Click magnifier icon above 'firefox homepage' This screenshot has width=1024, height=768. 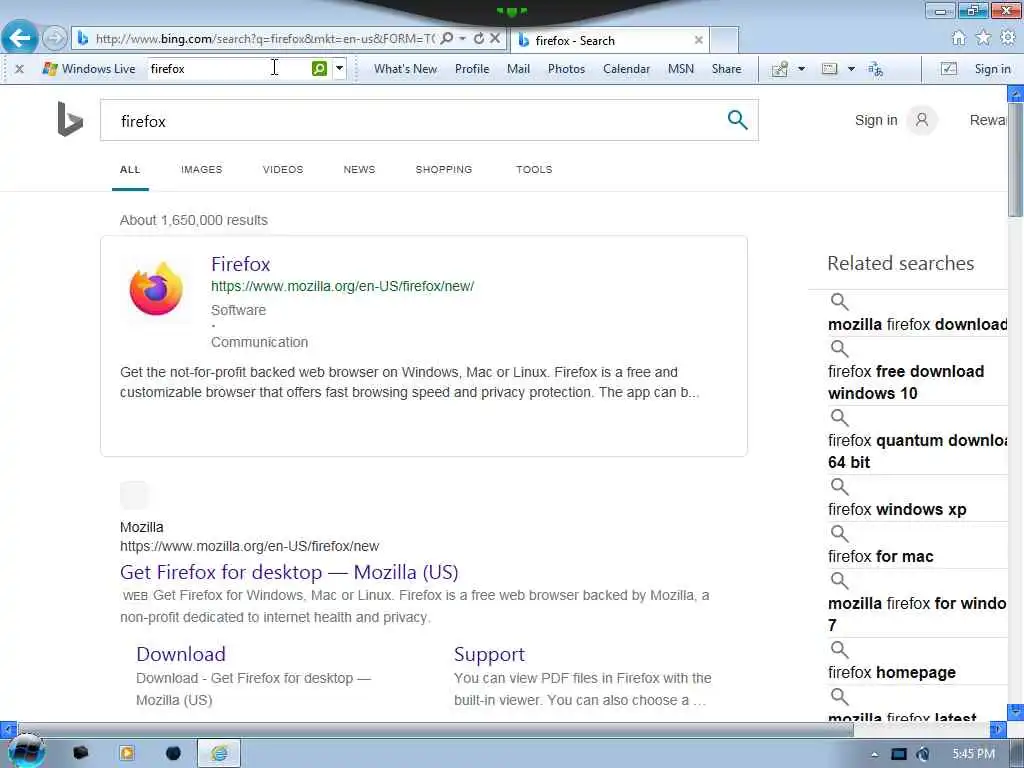(839, 650)
